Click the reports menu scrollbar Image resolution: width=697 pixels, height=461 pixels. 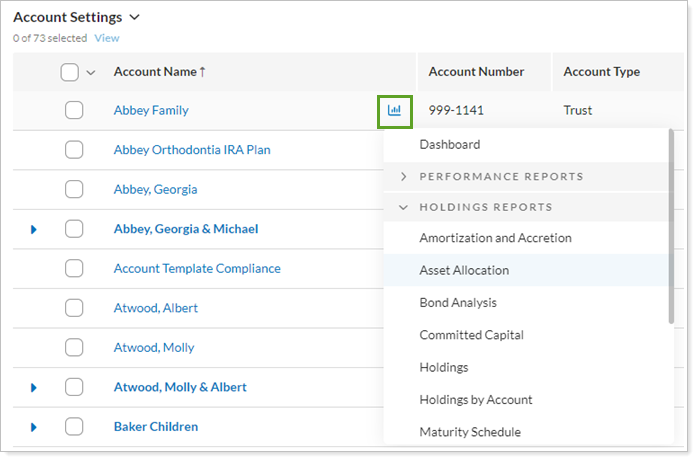(x=672, y=228)
